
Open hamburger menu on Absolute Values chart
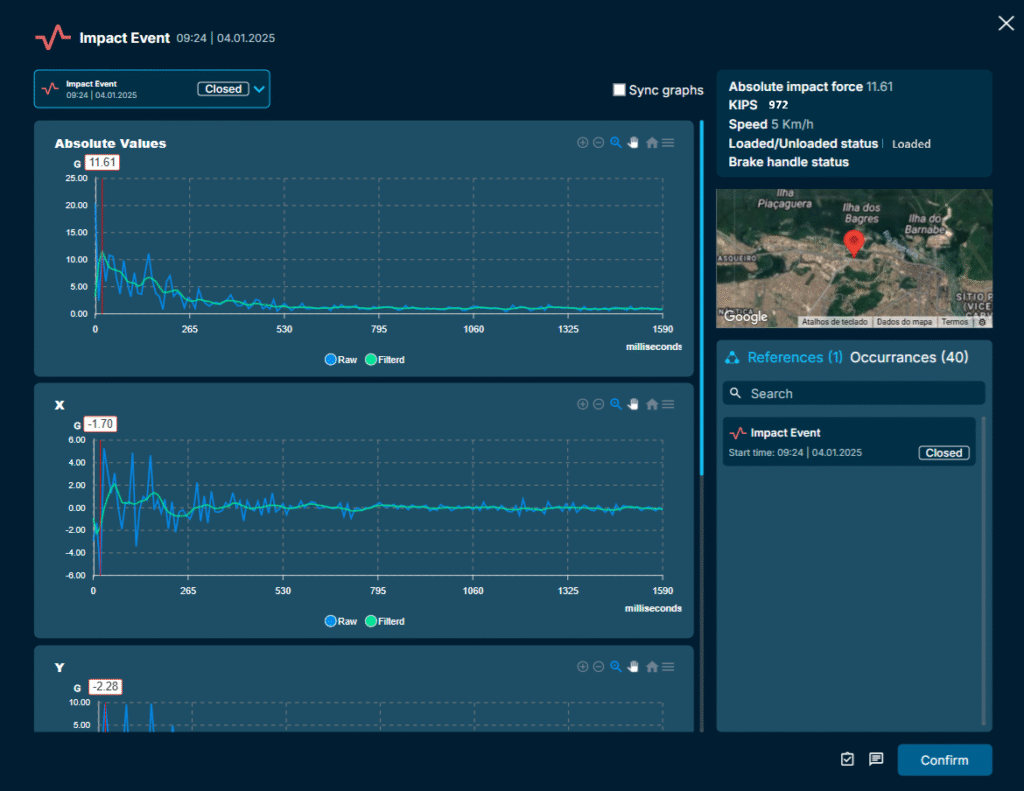[x=668, y=143]
